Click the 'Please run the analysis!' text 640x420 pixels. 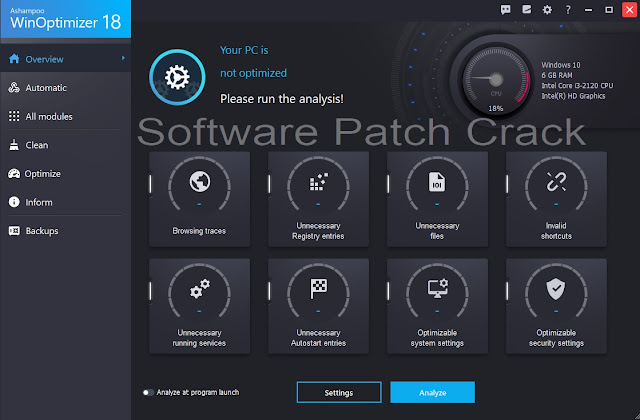coord(282,99)
